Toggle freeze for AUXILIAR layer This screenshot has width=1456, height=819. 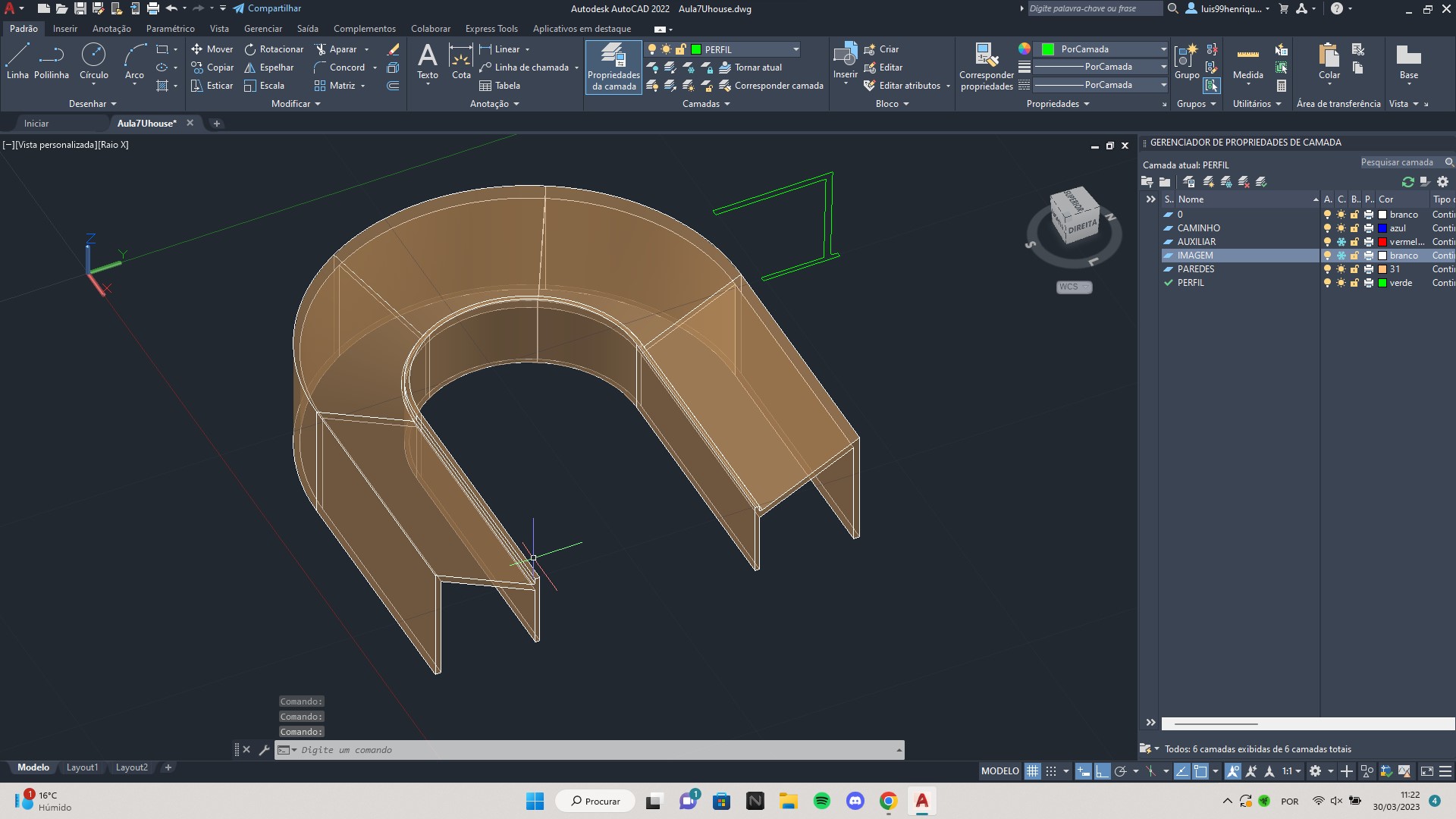[1341, 242]
